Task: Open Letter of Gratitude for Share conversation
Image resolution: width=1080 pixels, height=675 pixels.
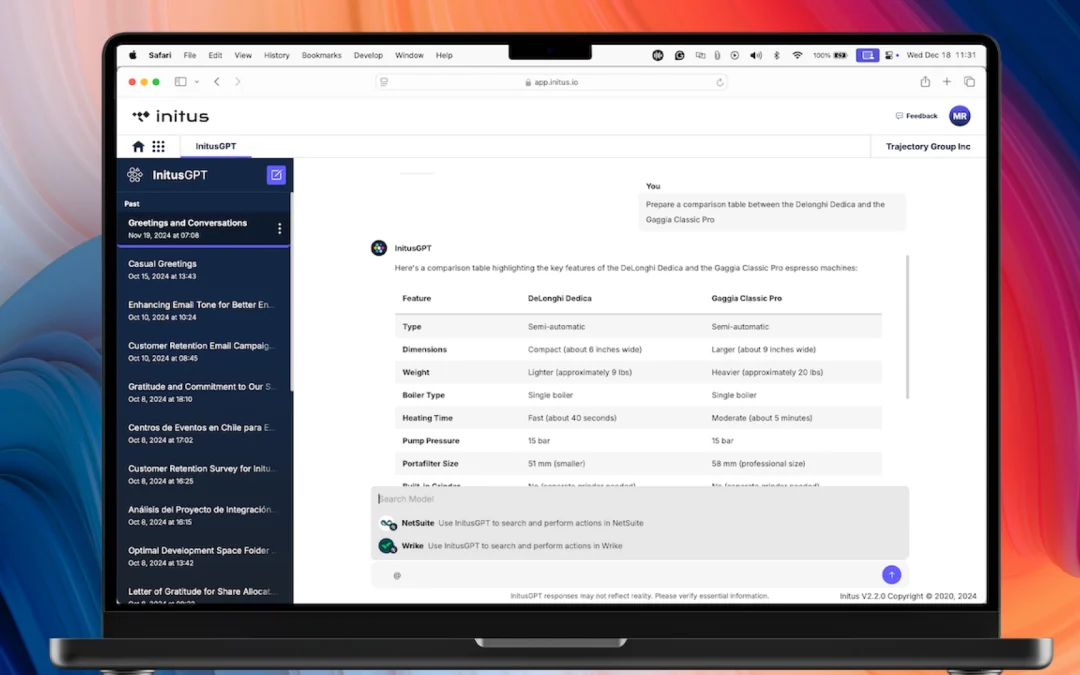Action: click(204, 593)
